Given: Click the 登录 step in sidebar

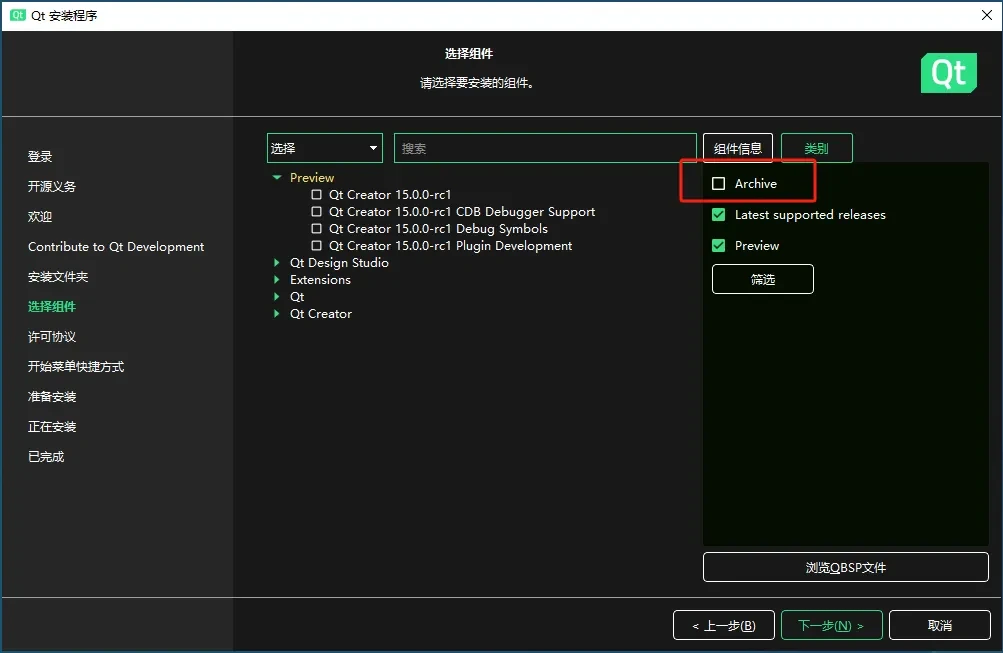Looking at the screenshot, I should (40, 157).
